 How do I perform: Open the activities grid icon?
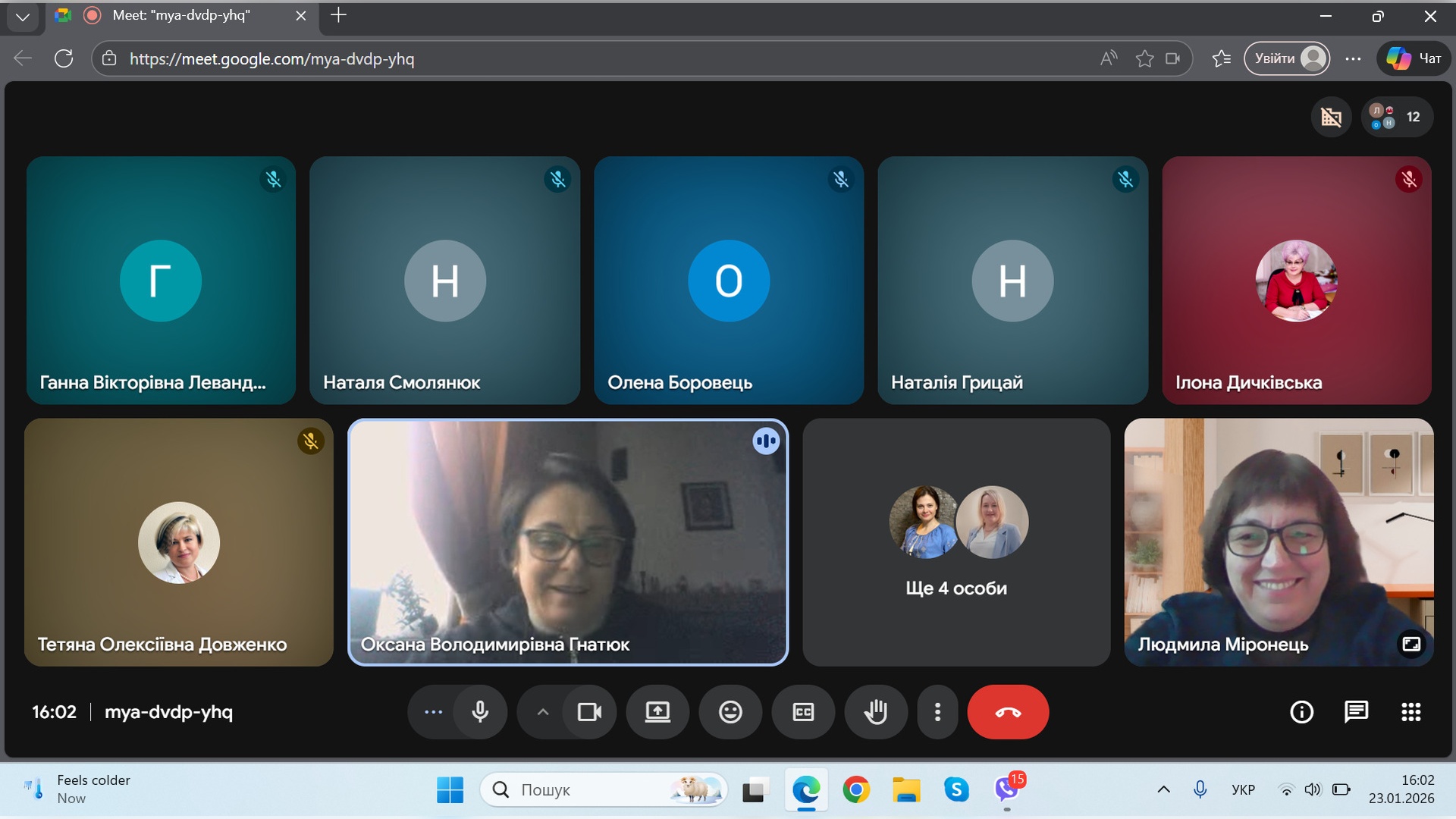[1410, 712]
